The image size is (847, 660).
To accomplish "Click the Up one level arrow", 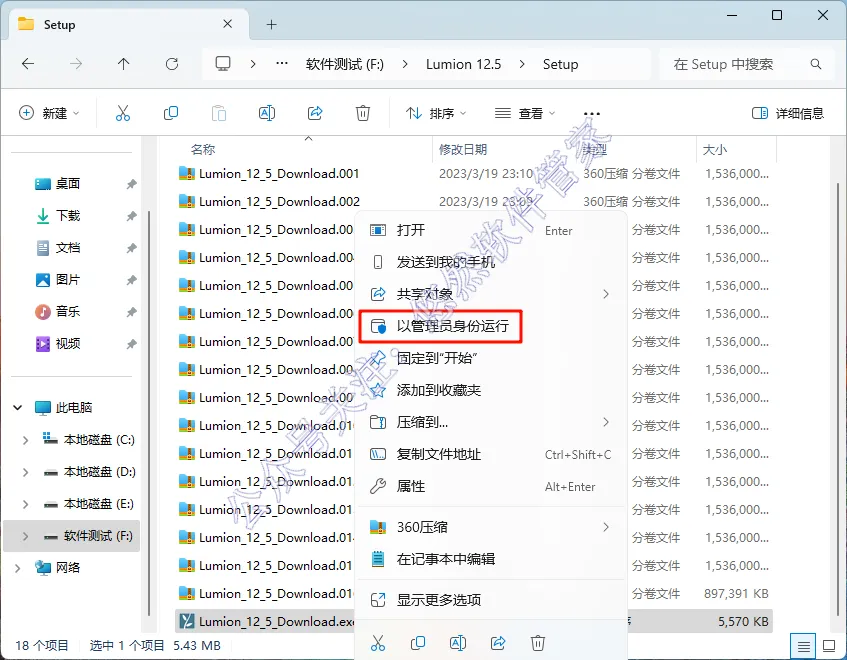I will pos(124,64).
